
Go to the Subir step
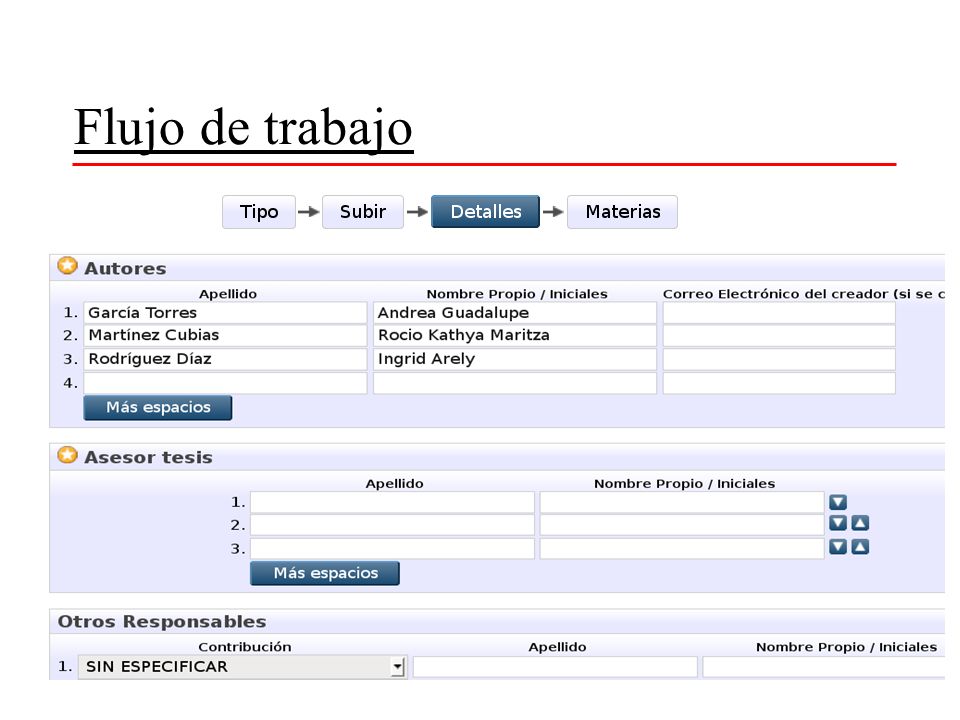point(362,212)
